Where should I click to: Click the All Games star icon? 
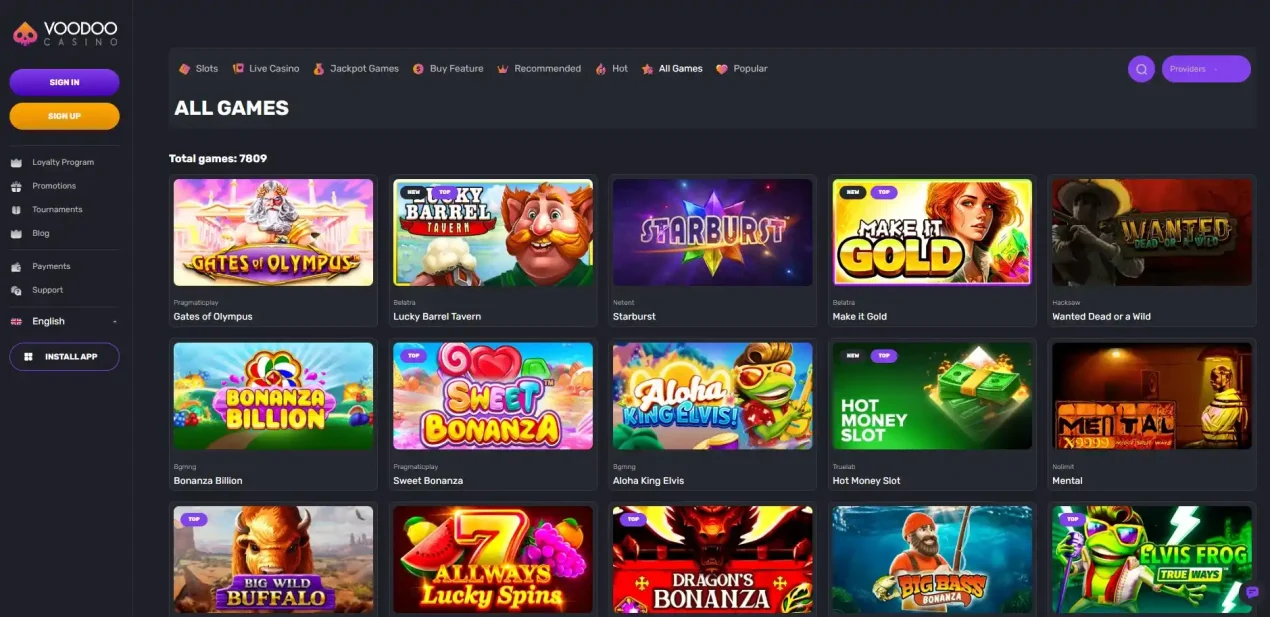pos(648,69)
